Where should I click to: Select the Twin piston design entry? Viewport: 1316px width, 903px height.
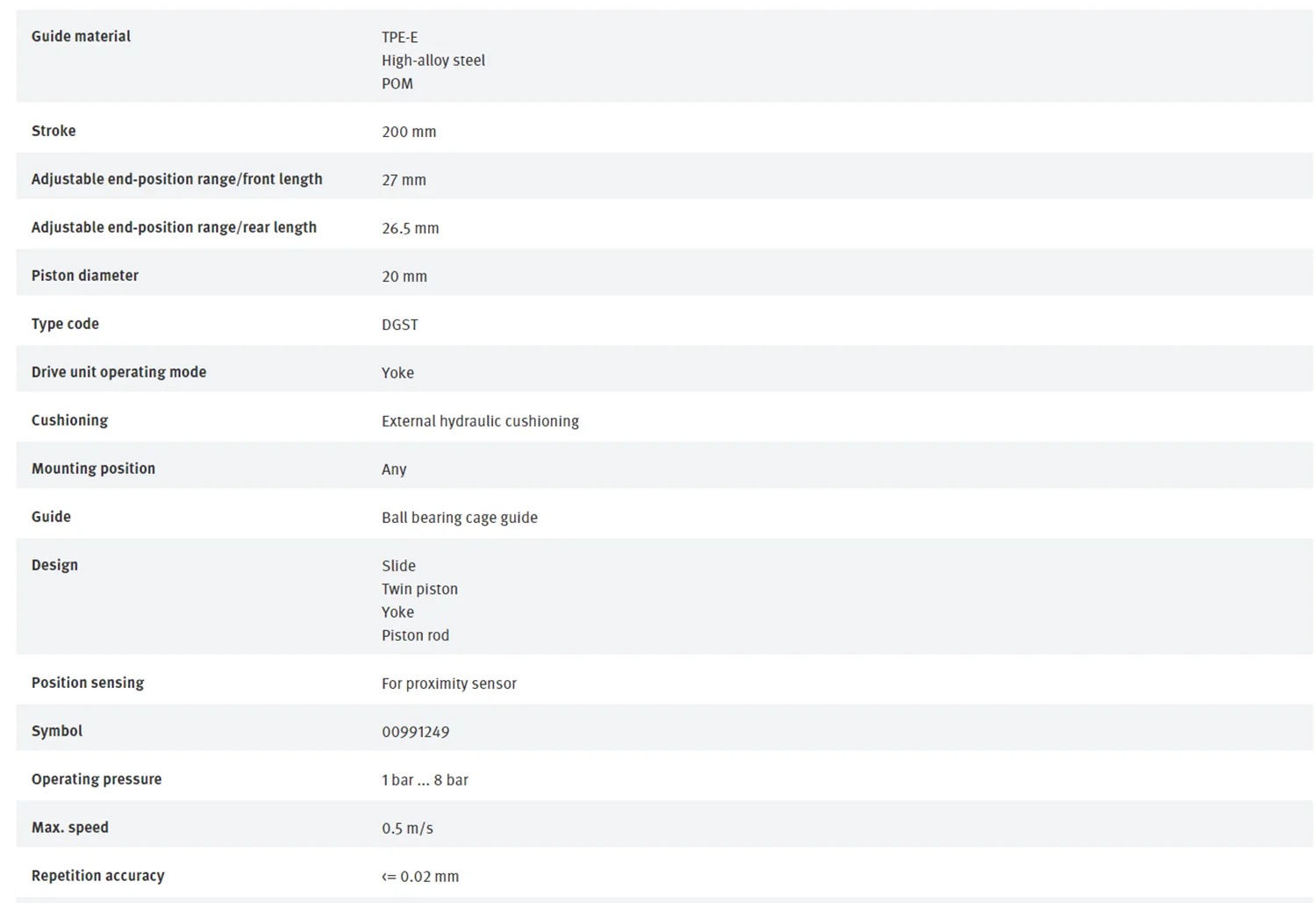tap(419, 589)
